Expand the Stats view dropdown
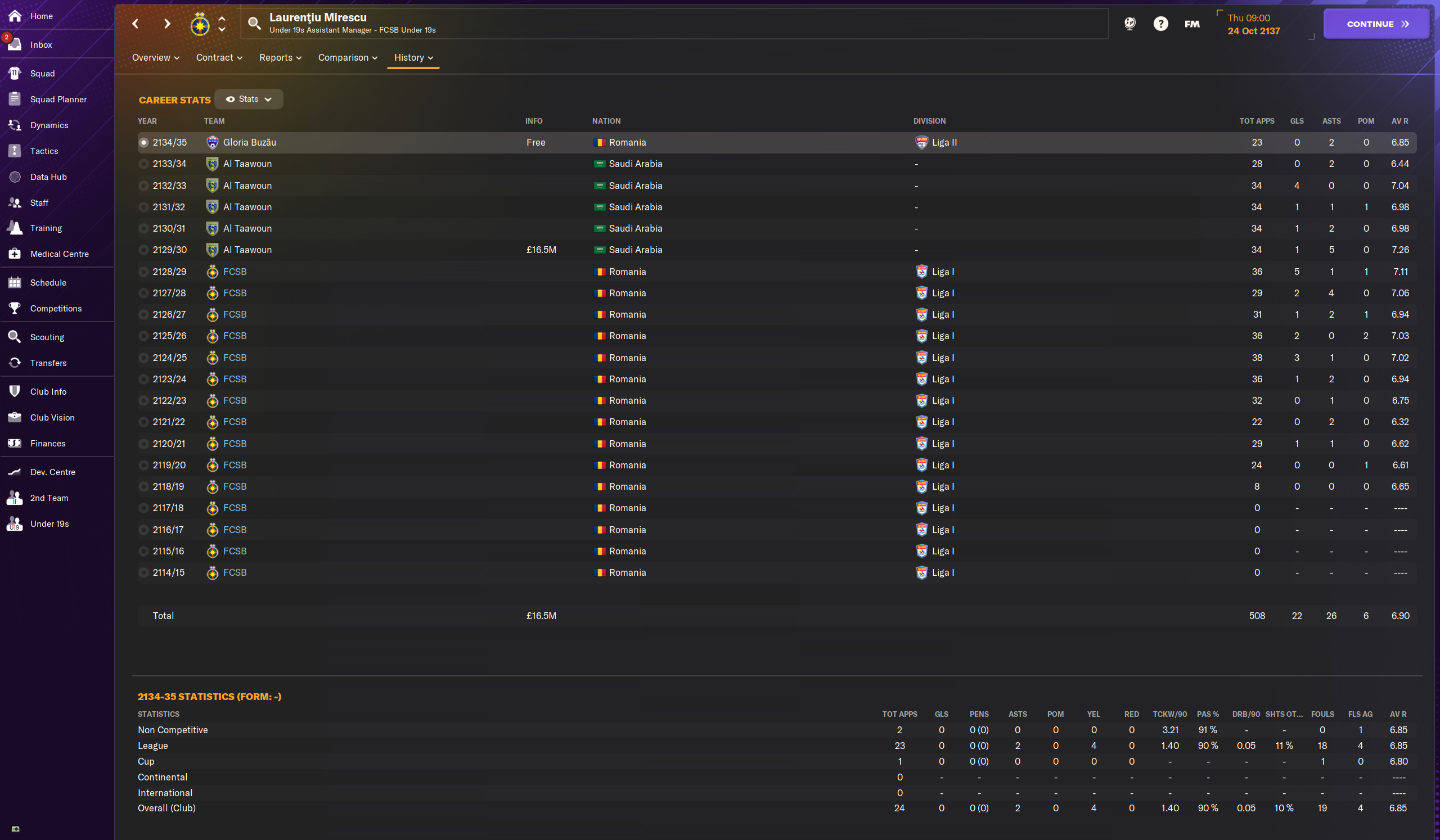 (249, 99)
